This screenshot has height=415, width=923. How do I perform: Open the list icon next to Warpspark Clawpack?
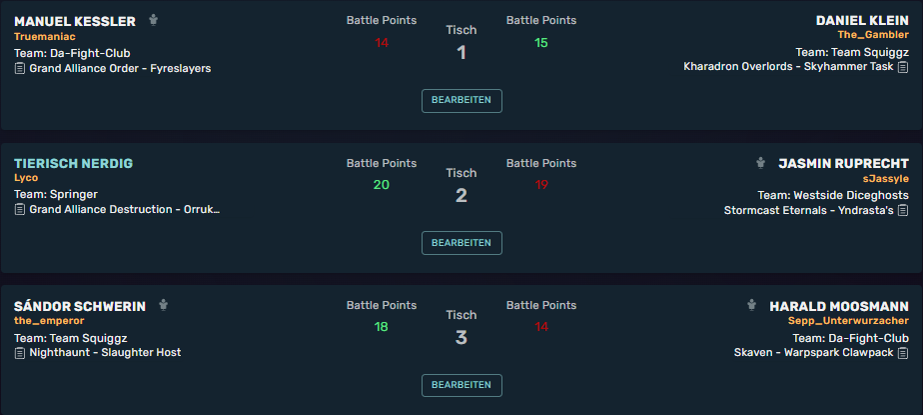pyautogui.click(x=903, y=353)
